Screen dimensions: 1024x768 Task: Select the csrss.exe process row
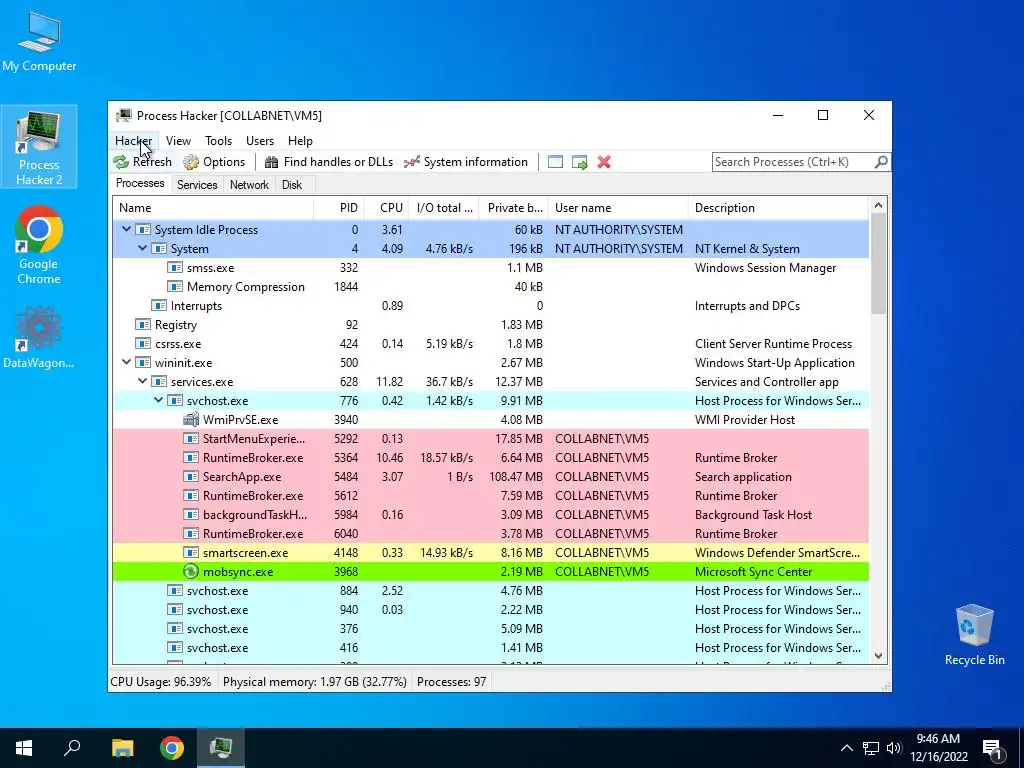(x=491, y=344)
